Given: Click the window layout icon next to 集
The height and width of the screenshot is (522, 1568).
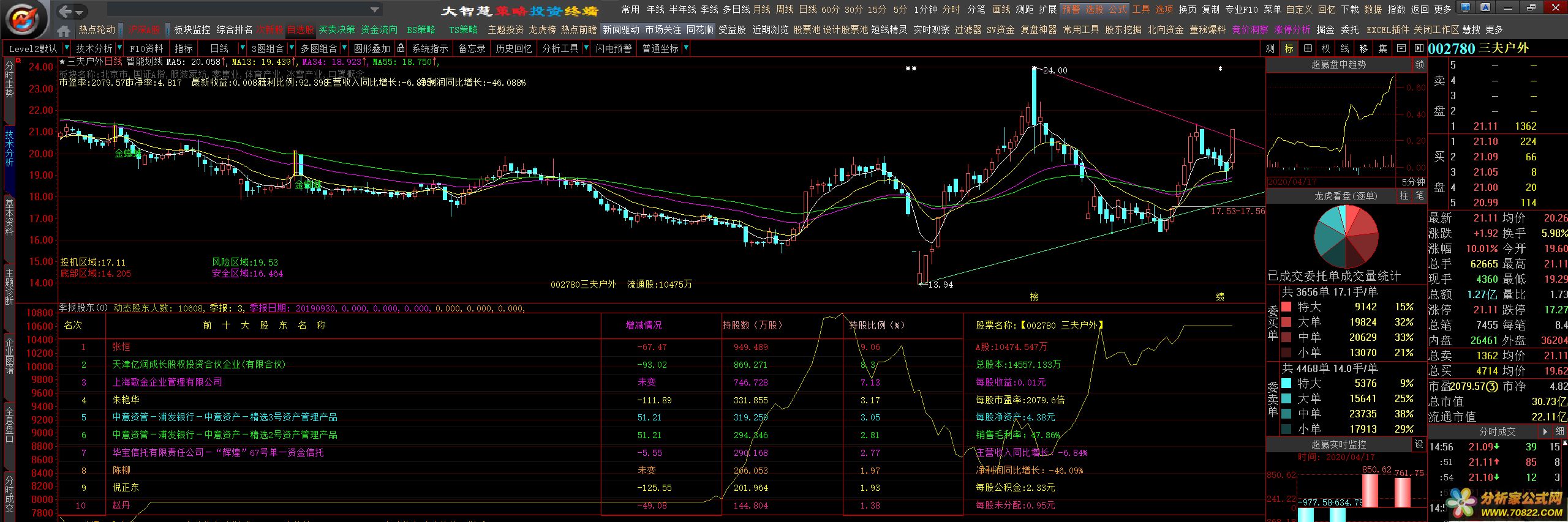Looking at the screenshot, I should coord(1401,48).
